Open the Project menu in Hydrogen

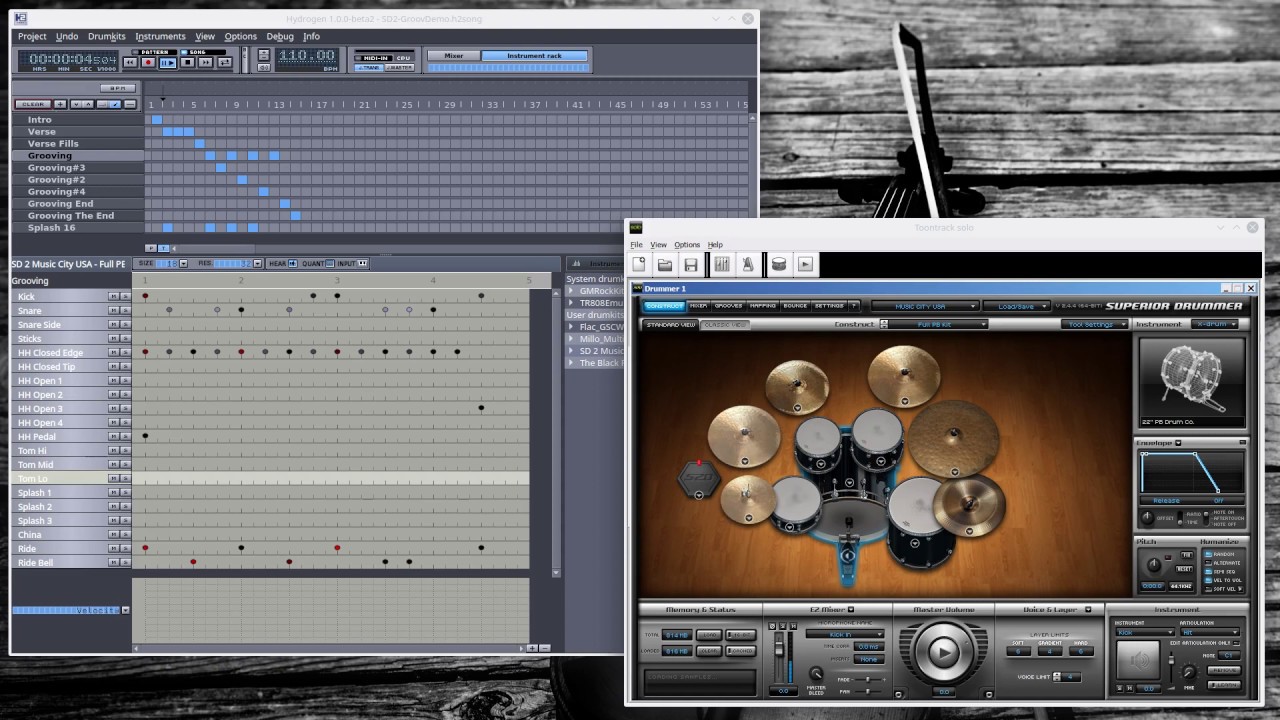coord(32,36)
